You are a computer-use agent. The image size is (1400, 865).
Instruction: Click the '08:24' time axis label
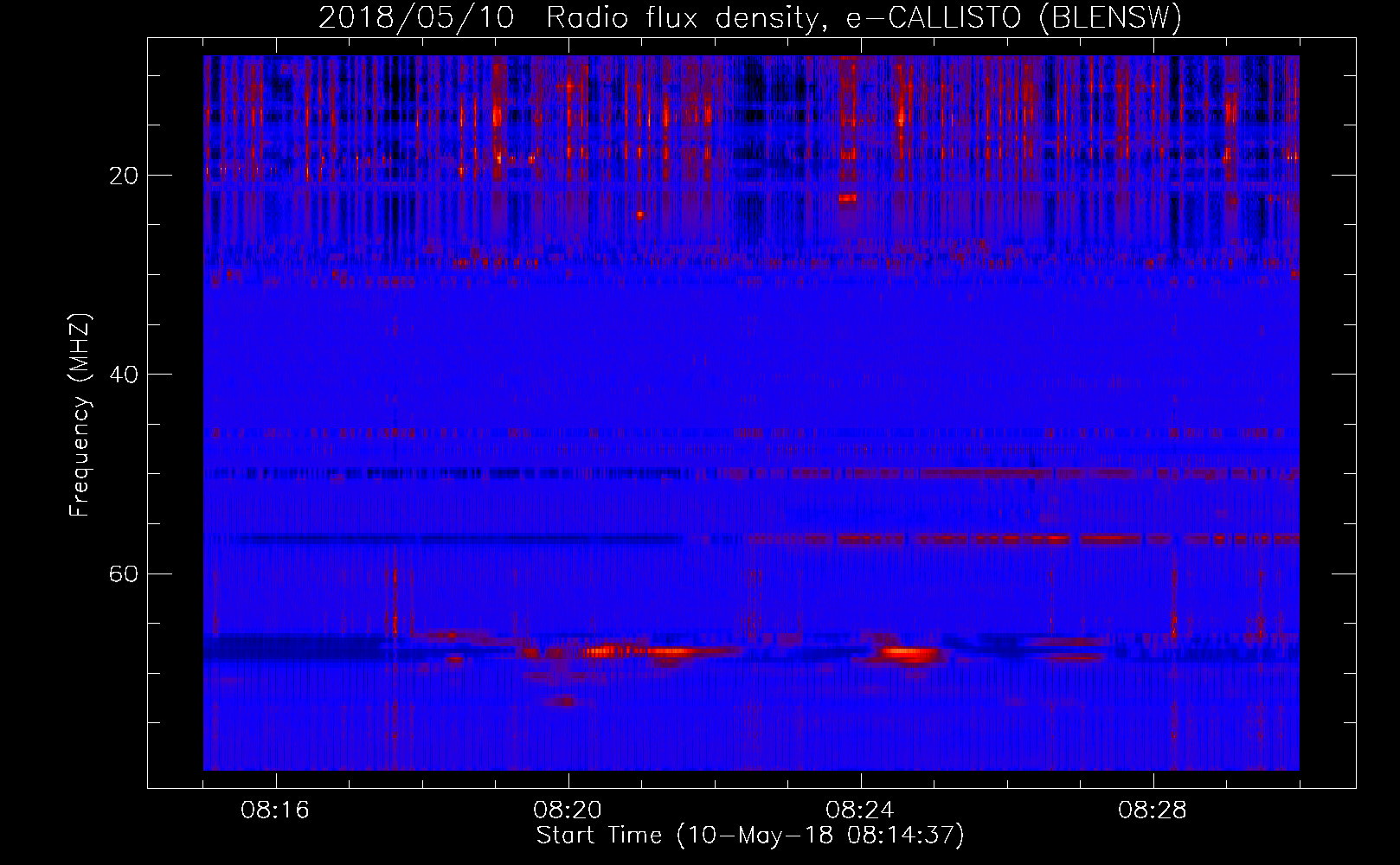pos(861,811)
